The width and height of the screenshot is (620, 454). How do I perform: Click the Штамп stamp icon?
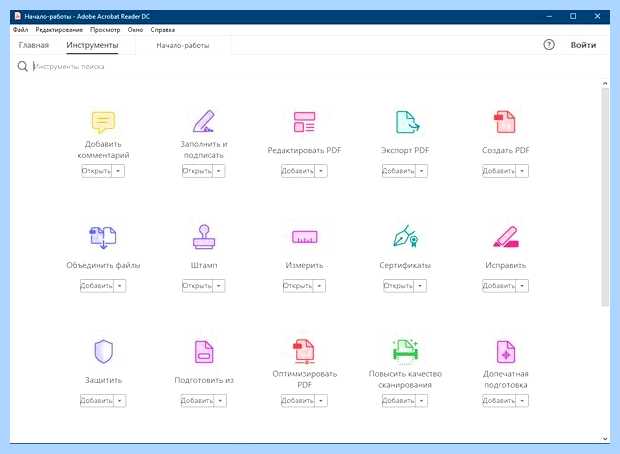204,237
